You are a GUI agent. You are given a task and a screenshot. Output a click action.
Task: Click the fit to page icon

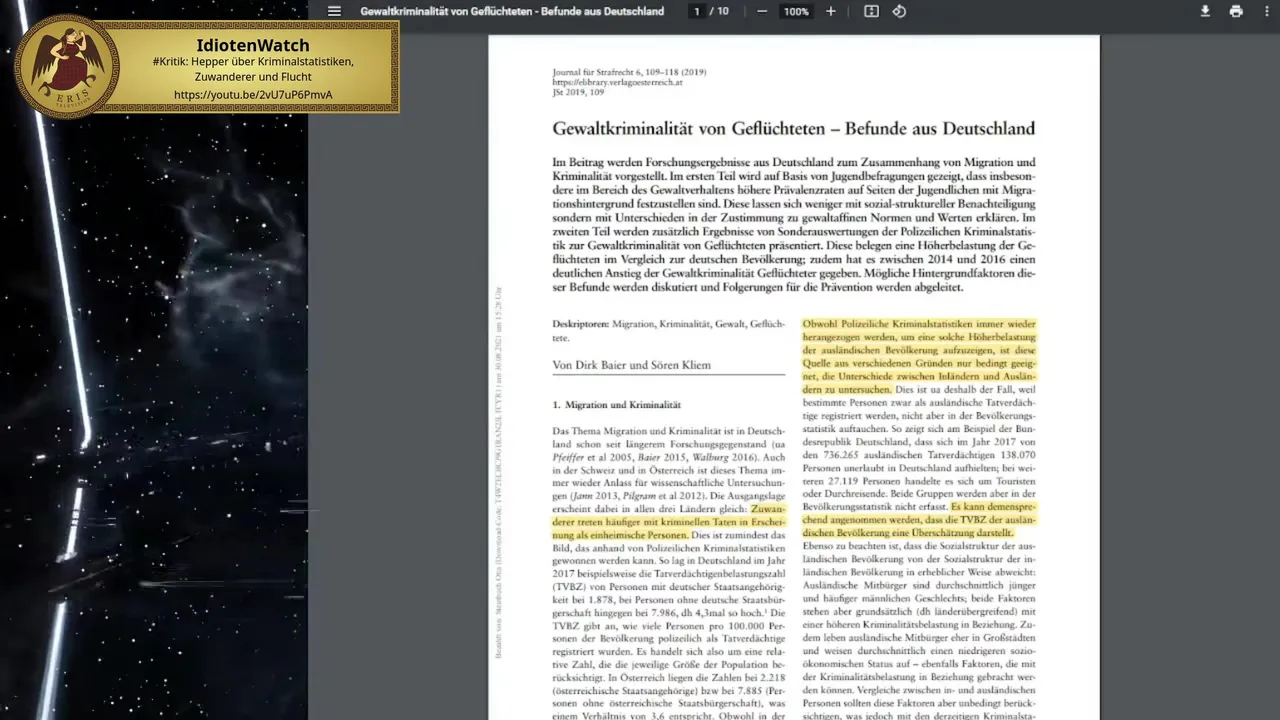(x=871, y=12)
